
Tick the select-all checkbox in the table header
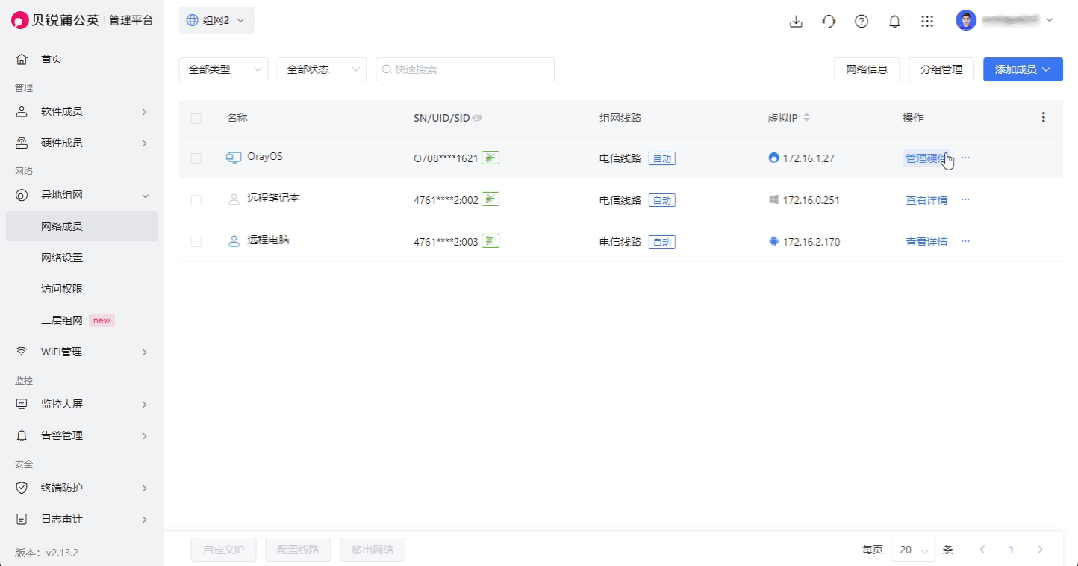tap(196, 118)
